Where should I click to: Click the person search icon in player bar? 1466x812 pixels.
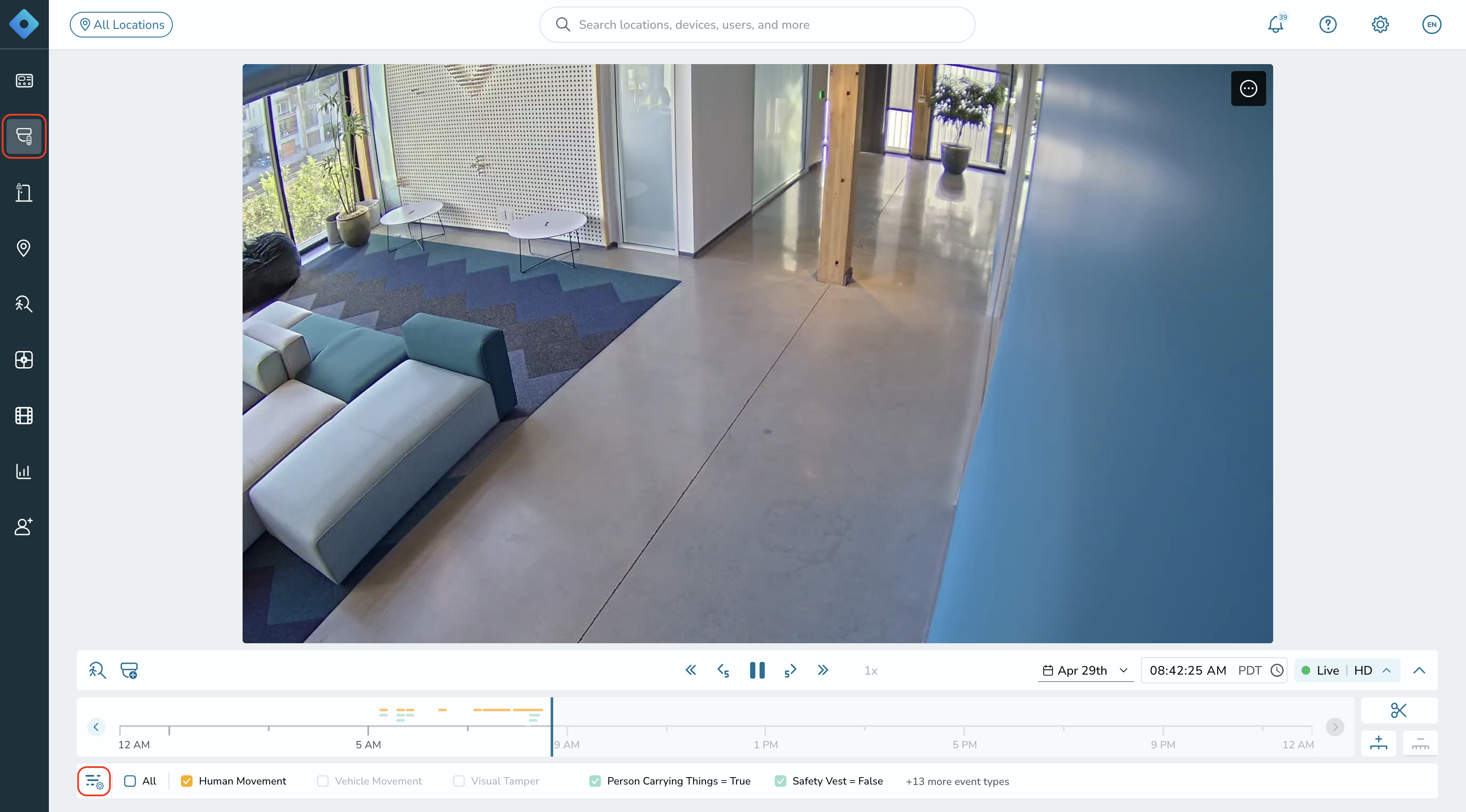(97, 670)
